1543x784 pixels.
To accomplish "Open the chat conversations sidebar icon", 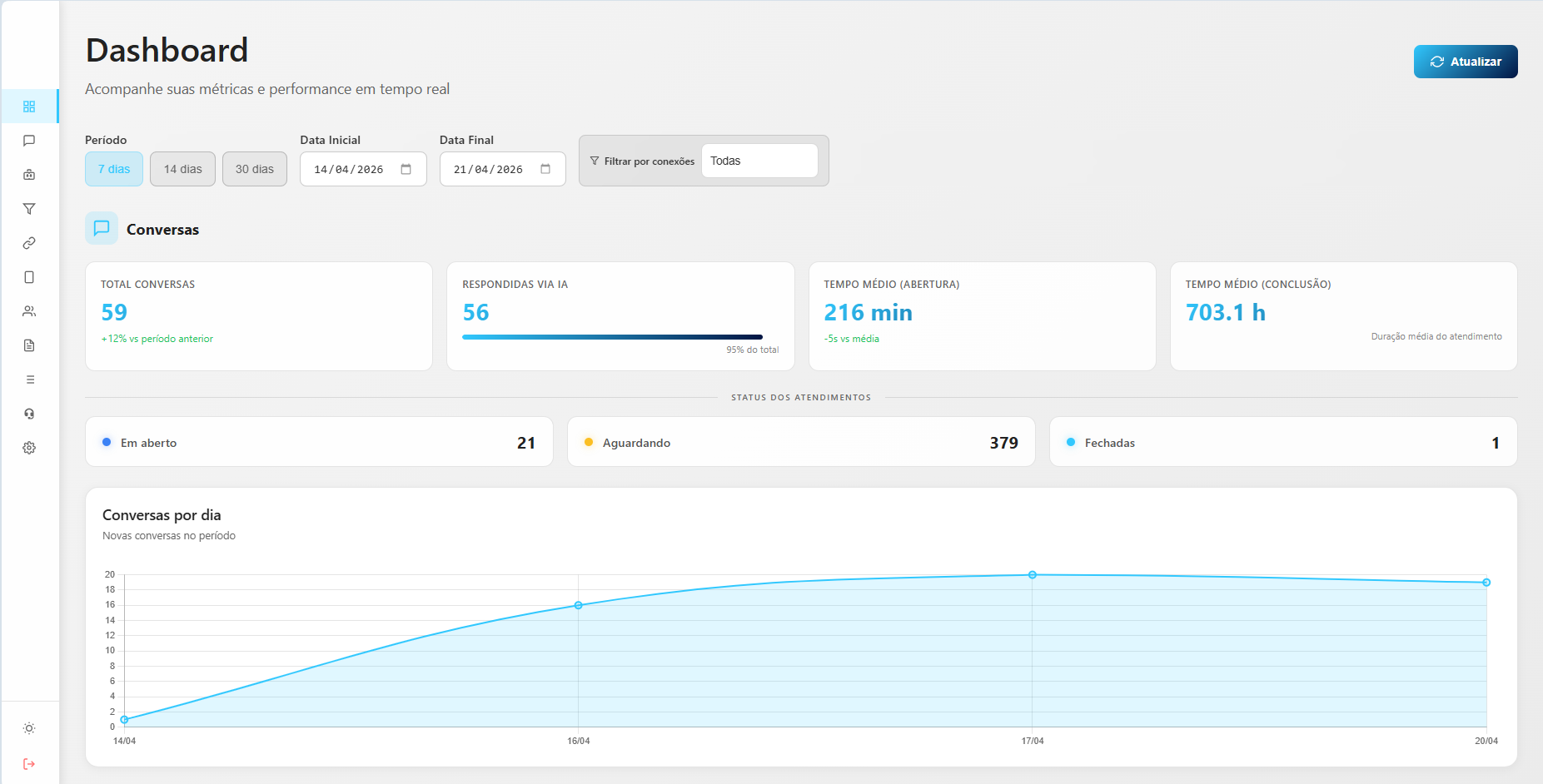I will point(29,141).
